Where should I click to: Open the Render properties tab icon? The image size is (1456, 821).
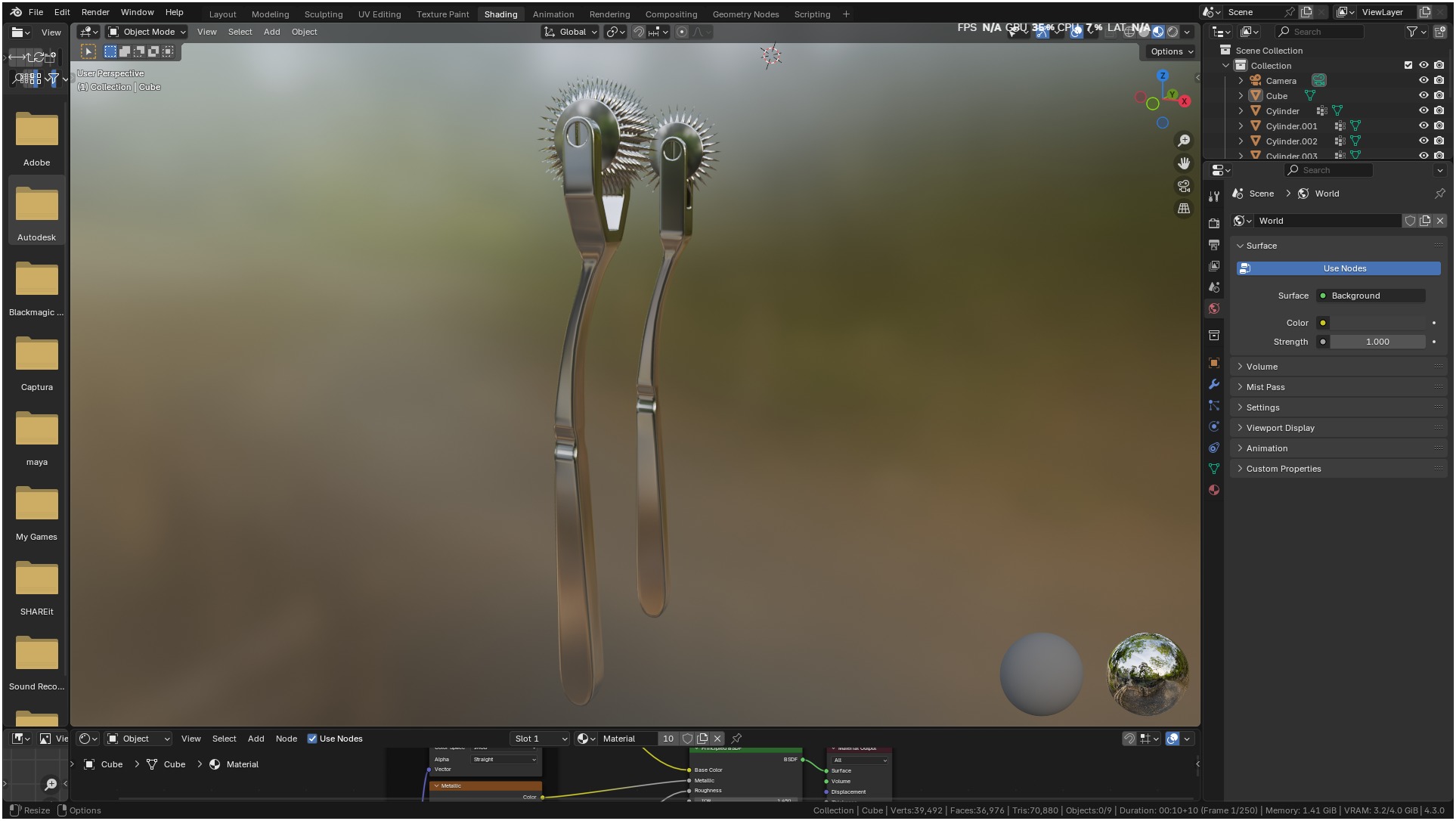[1214, 224]
